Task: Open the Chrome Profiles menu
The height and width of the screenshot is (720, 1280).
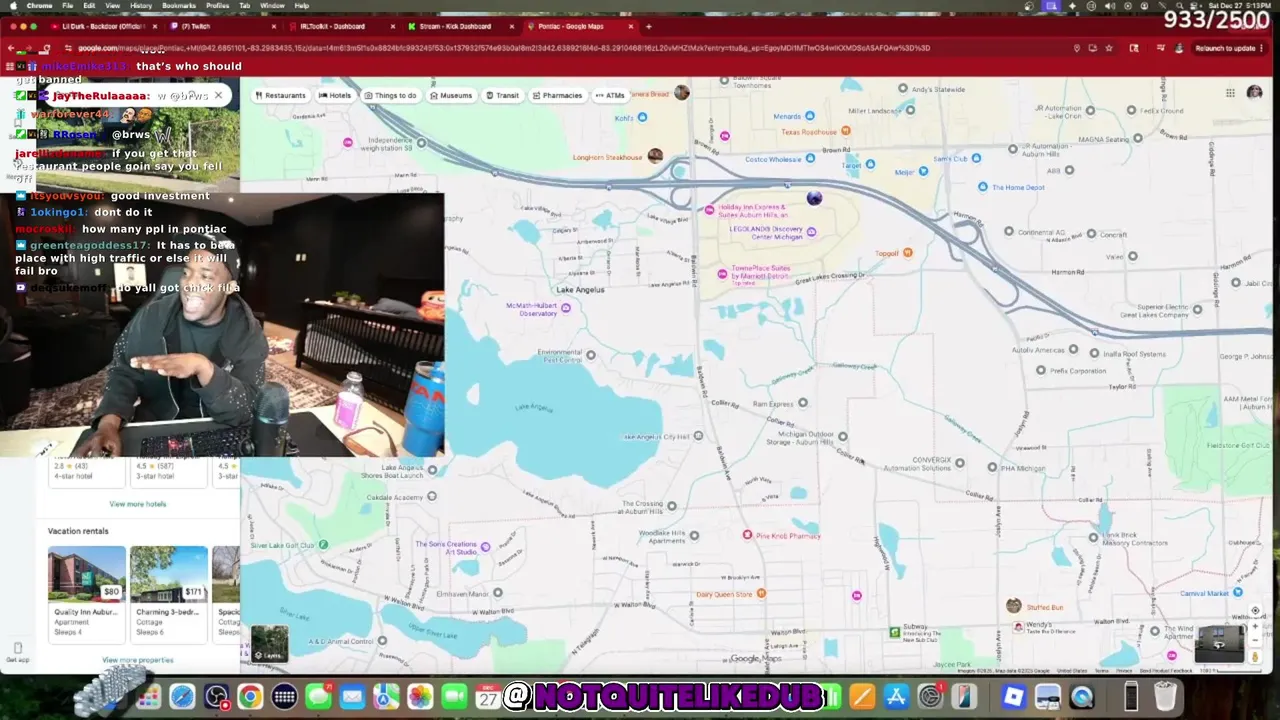Action: 217,6
